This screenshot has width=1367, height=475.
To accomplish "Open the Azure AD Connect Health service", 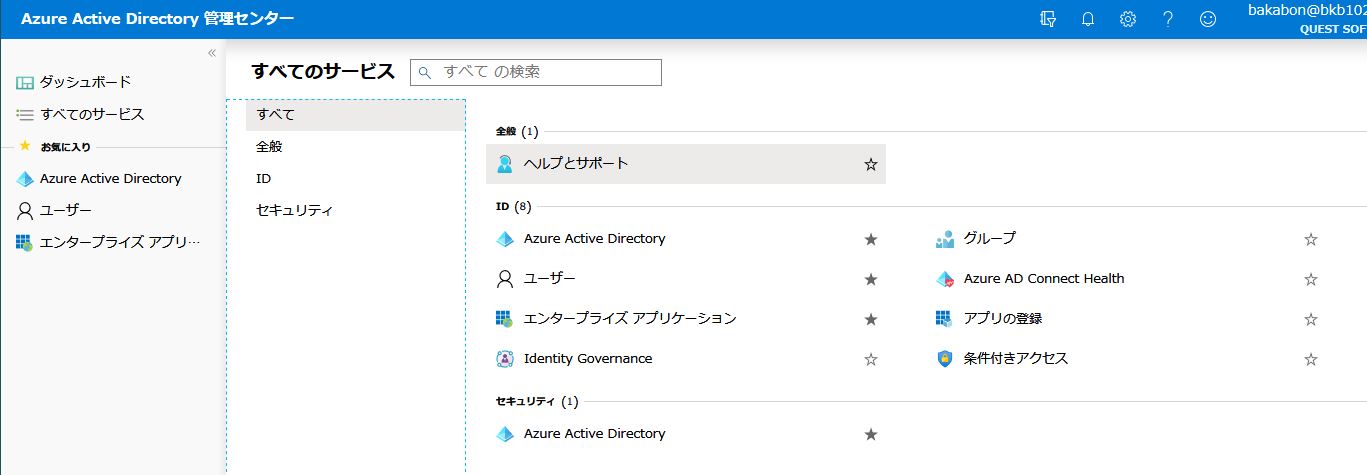I will (x=1044, y=279).
